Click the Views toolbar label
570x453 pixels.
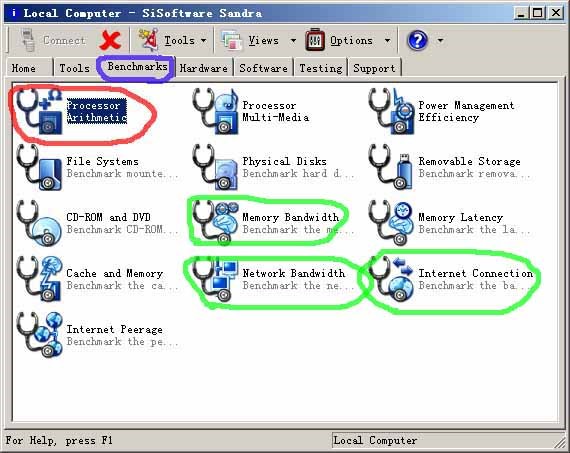264,40
